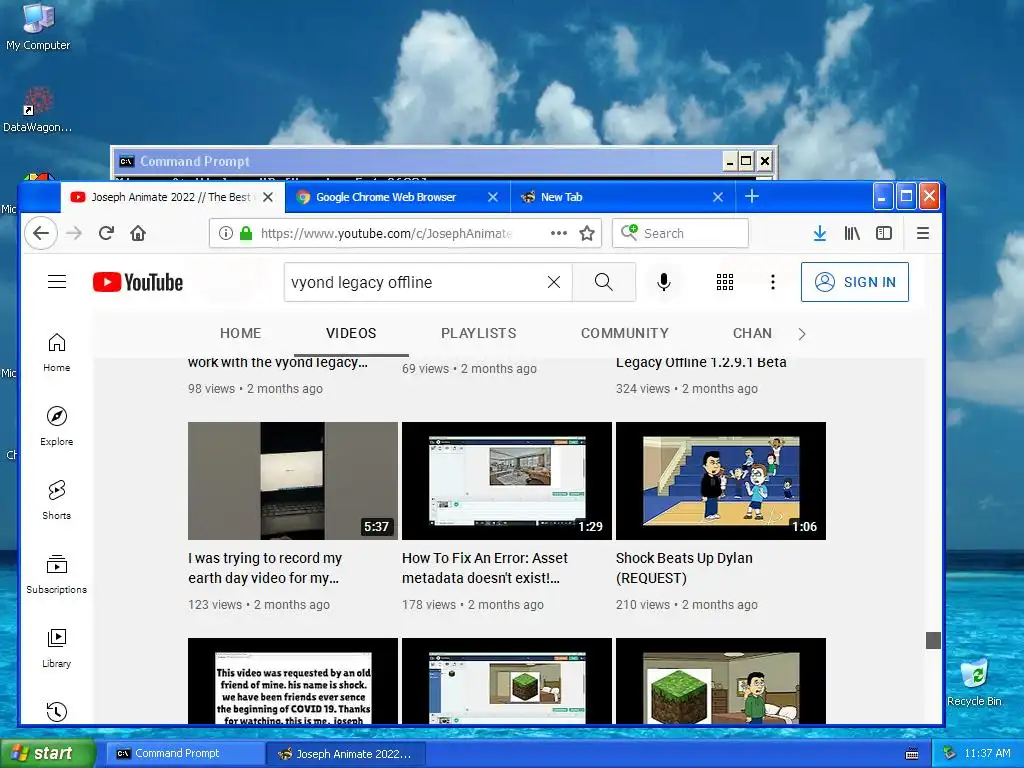Open channel PLAYLISTS tab
The height and width of the screenshot is (768, 1024).
pos(479,333)
